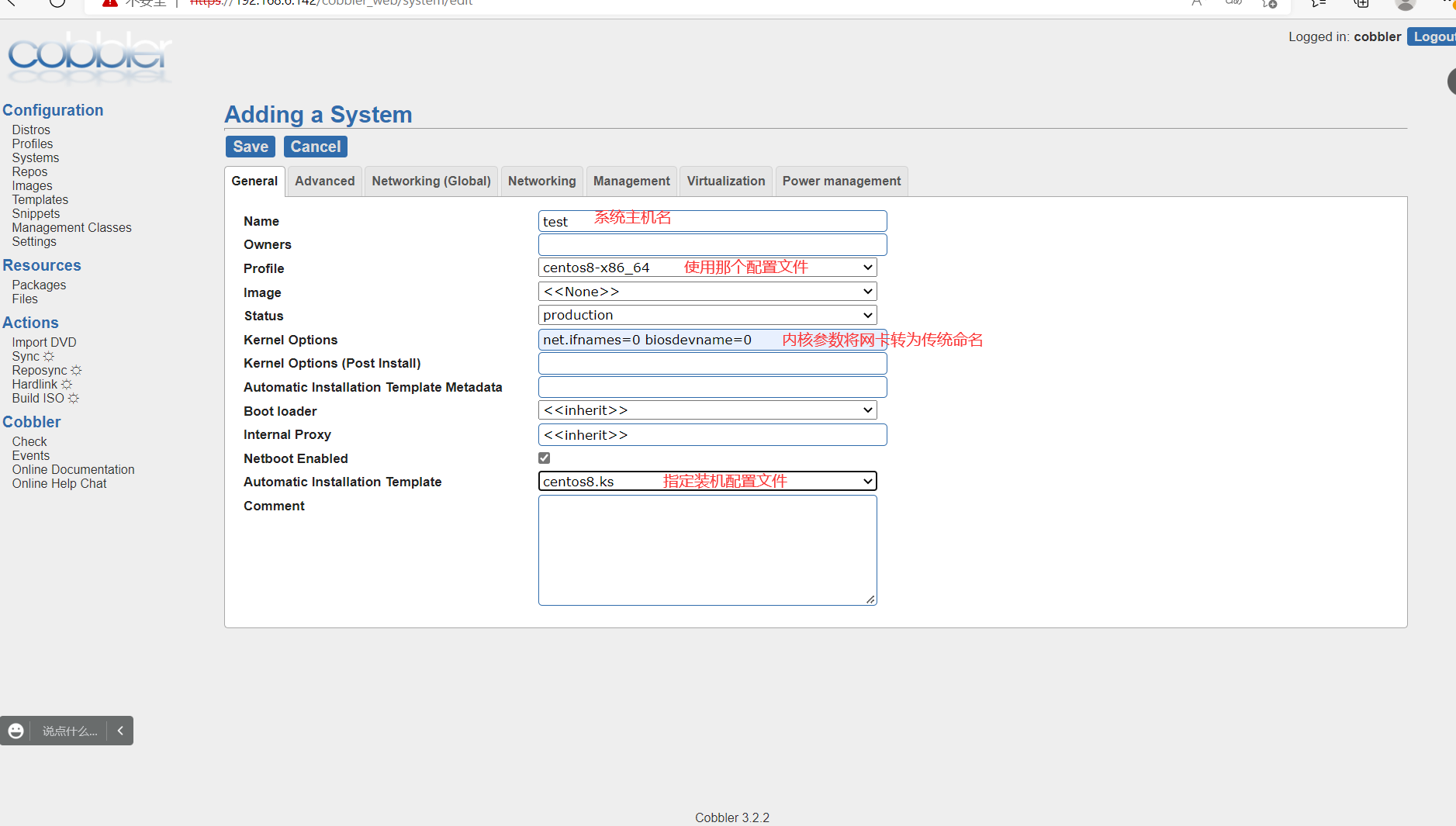Select the General tab
Screen dimensions: 1456x826
[x=254, y=181]
